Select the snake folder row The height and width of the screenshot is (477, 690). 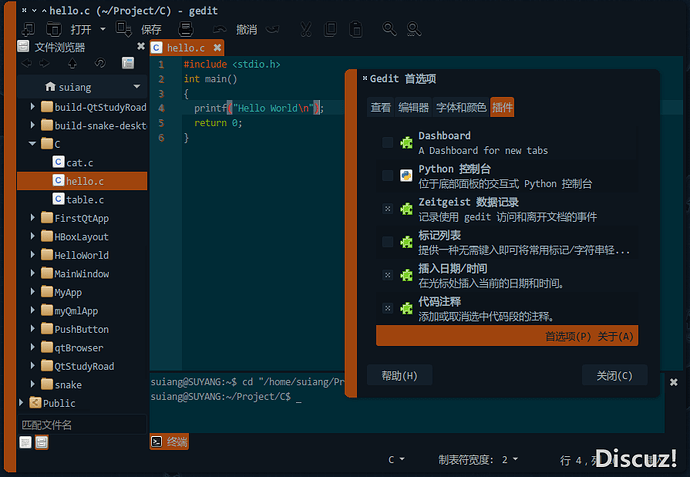pos(82,384)
